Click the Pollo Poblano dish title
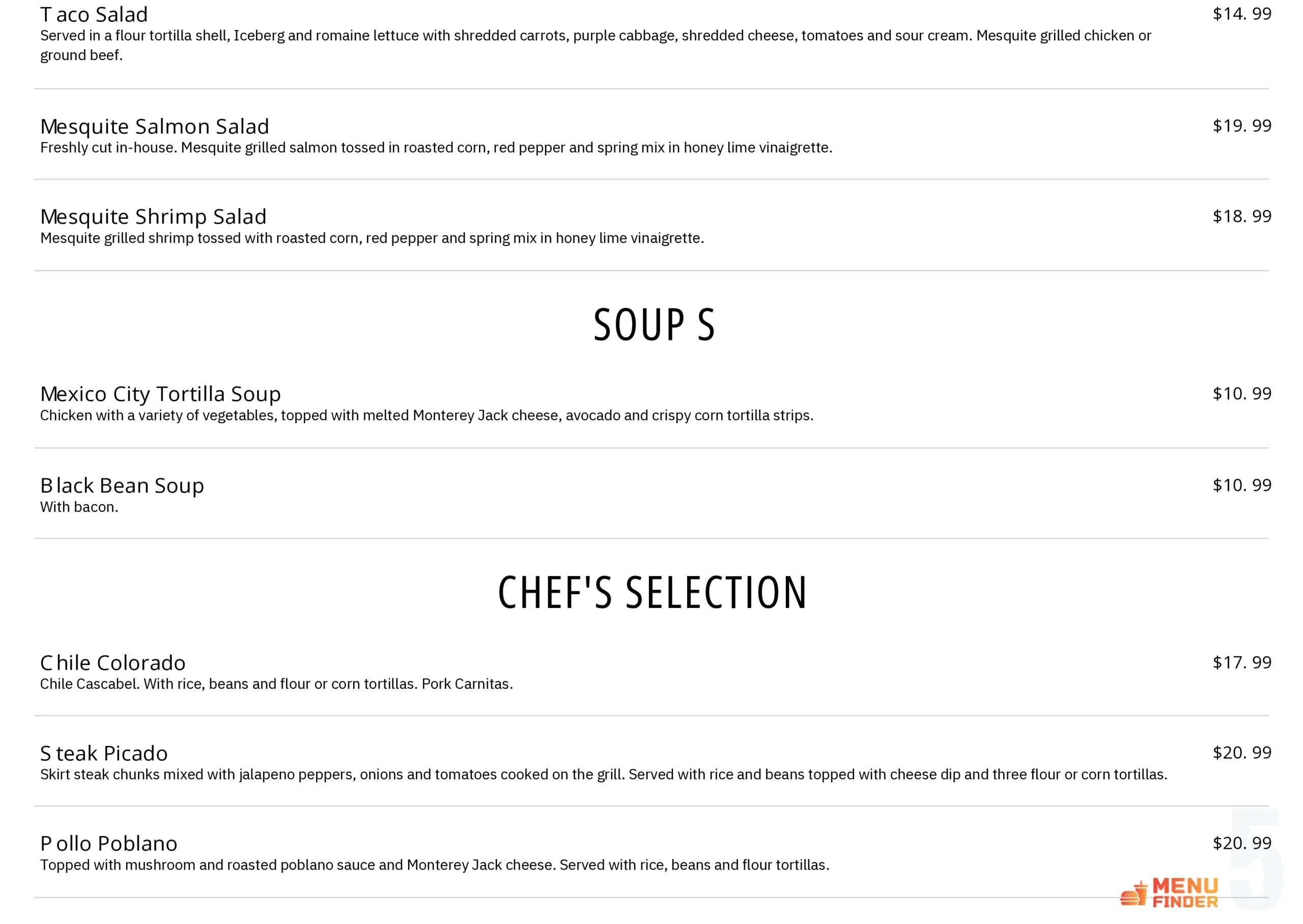This screenshot has width=1303, height=924. 109,843
